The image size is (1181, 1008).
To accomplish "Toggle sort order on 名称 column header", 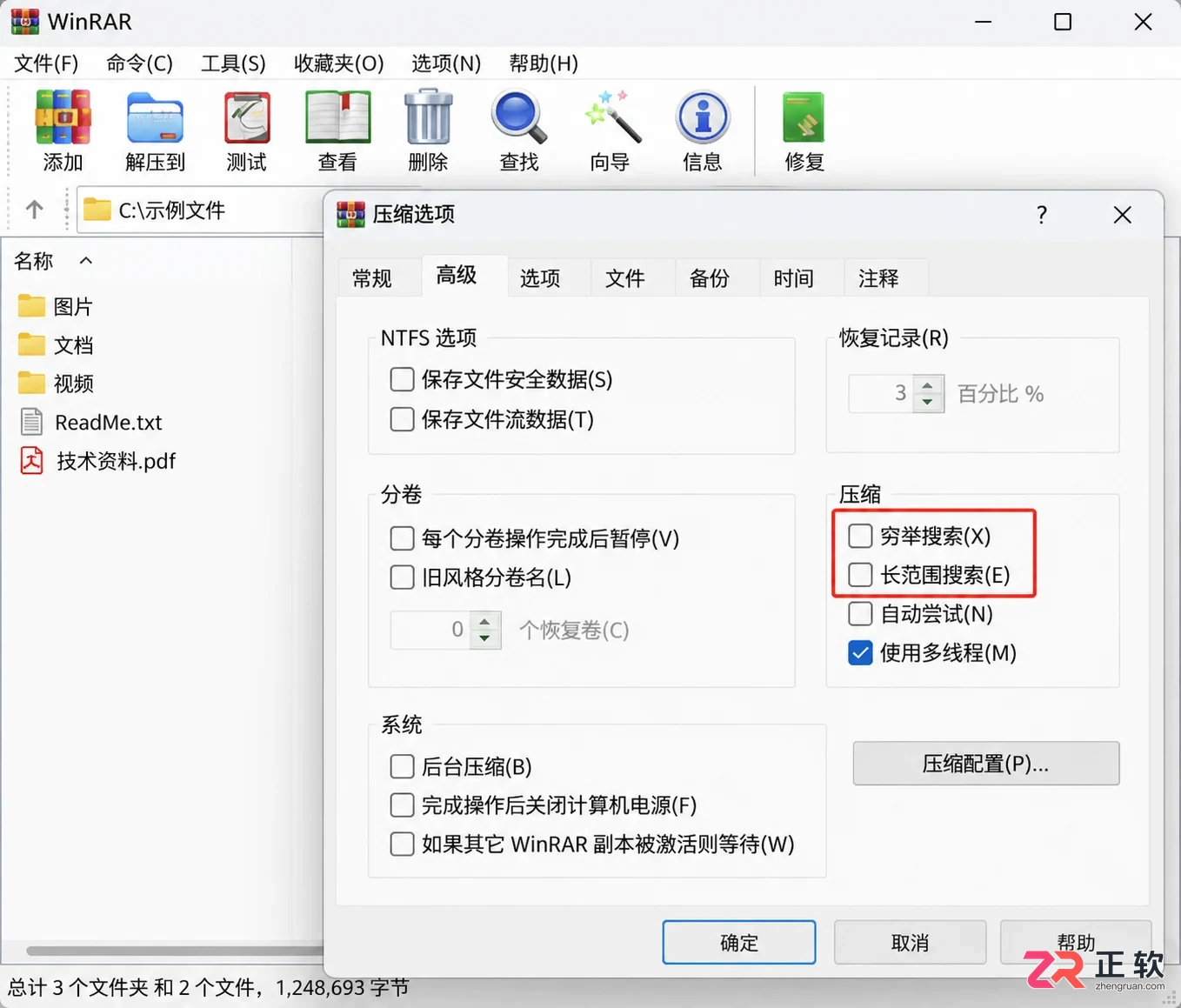I will click(x=53, y=260).
